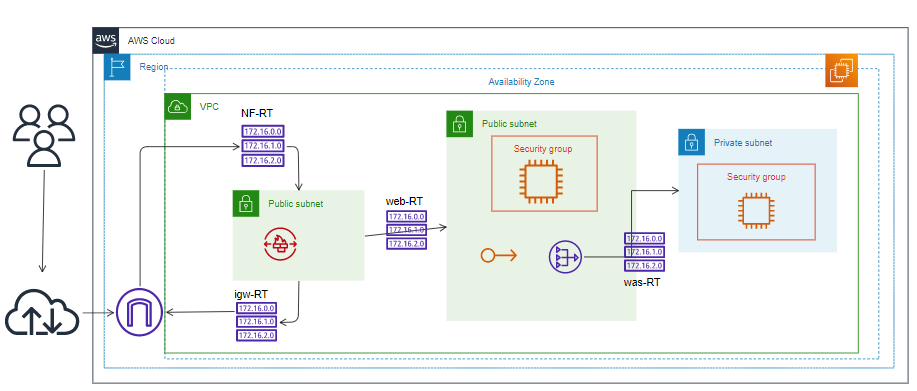Click the 172.16.1.0 row of NF-RT
The height and width of the screenshot is (391, 917).
263,146
